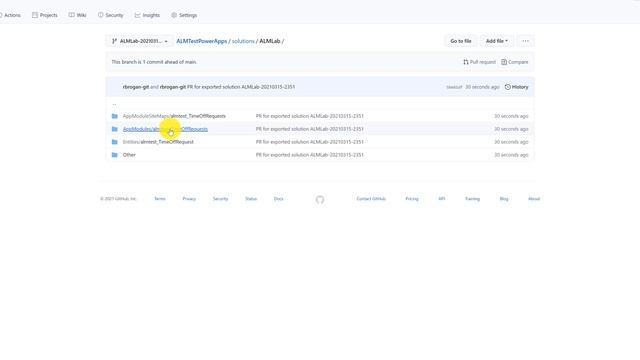The image size is (640, 360).
Task: Go up to parent directory (..)
Action: [114, 104]
